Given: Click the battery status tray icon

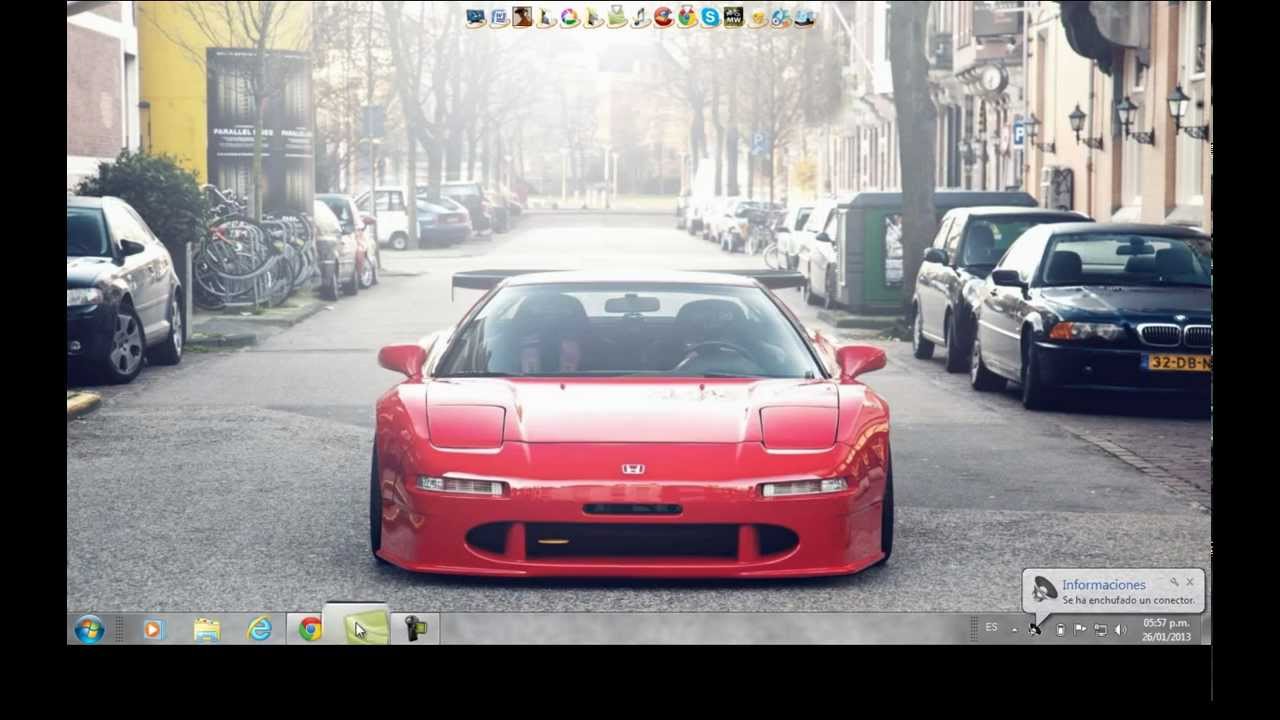Looking at the screenshot, I should tap(1060, 629).
